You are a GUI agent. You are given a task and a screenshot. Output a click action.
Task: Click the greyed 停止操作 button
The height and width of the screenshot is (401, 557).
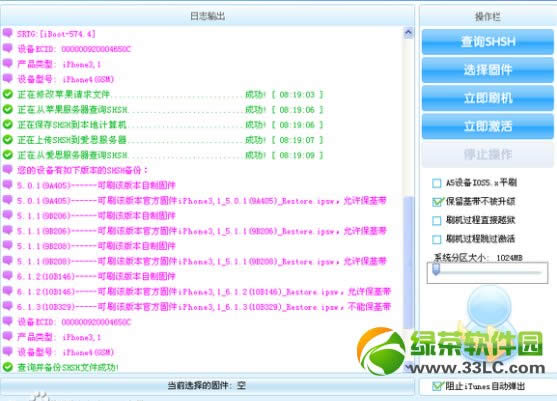pos(488,155)
